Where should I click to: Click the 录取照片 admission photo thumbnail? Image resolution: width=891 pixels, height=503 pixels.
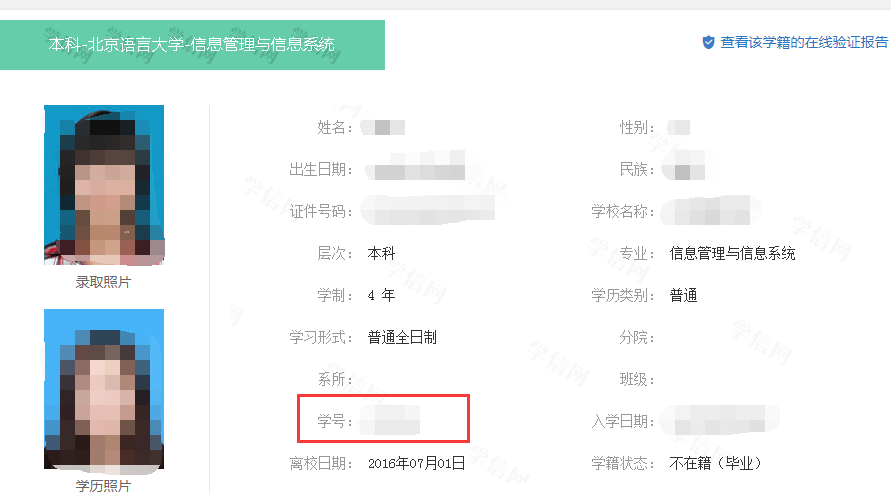(x=104, y=185)
